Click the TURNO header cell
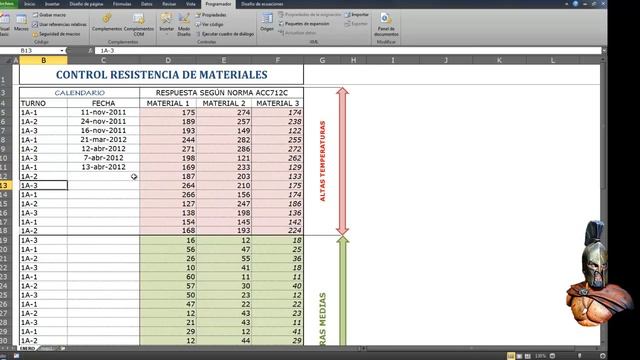Screen dimensions: 640x360 tap(43, 103)
